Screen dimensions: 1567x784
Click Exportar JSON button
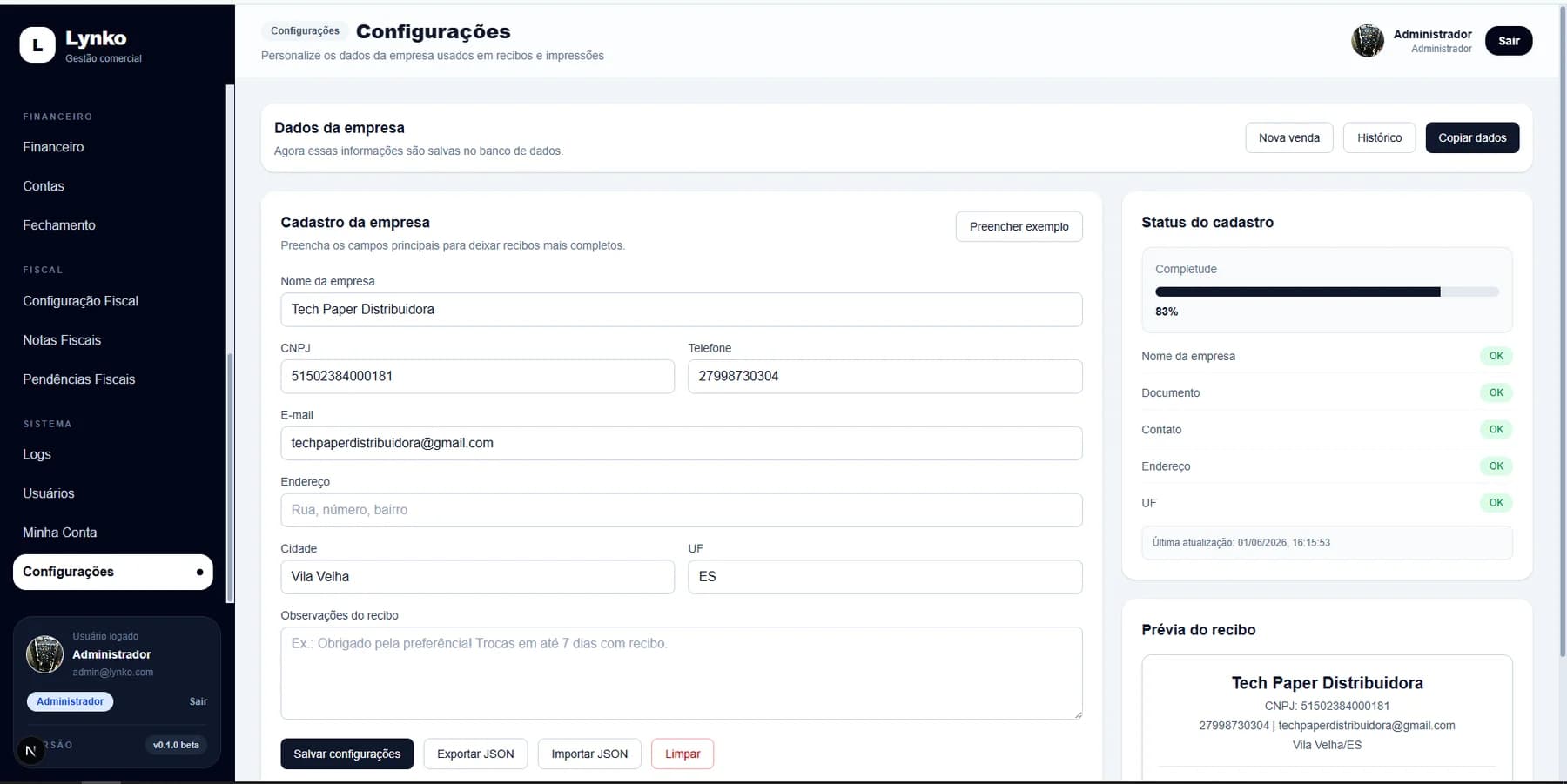(475, 754)
